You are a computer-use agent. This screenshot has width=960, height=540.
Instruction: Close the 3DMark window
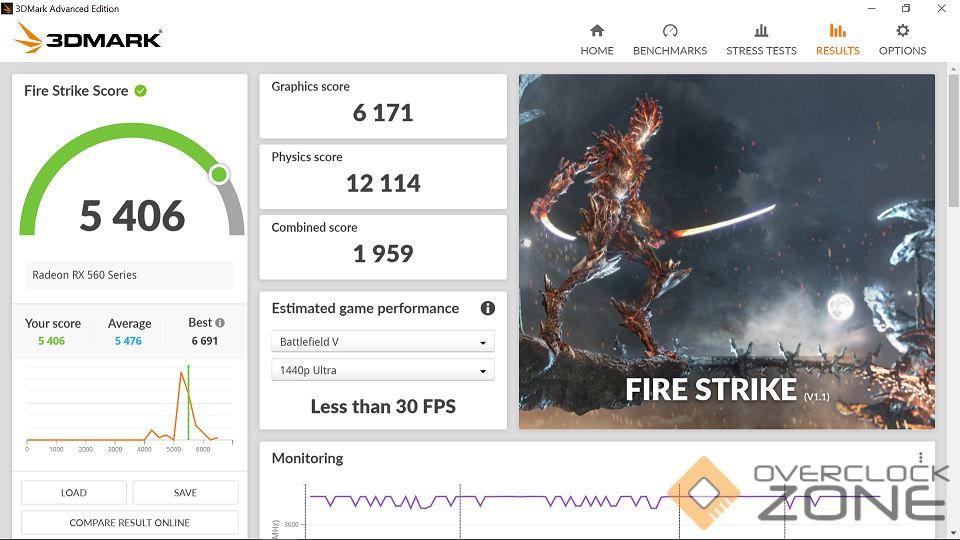[942, 8]
